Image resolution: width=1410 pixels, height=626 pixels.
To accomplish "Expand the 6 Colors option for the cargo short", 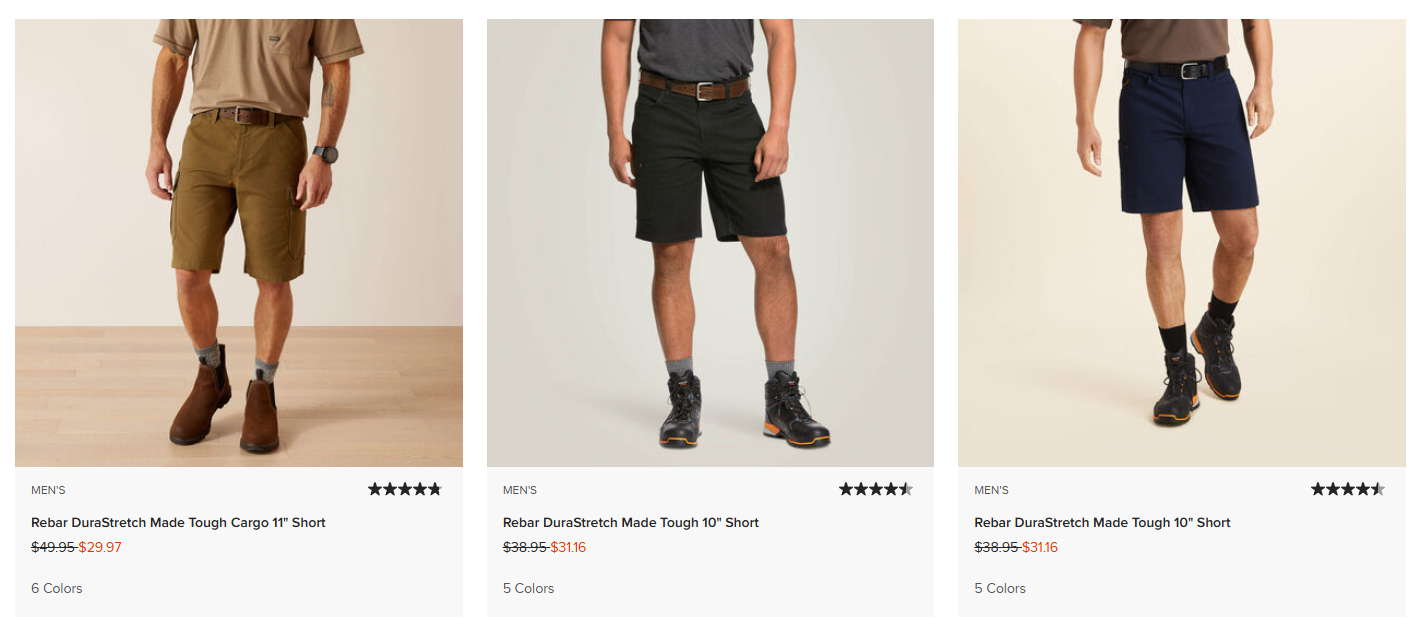I will coord(56,588).
